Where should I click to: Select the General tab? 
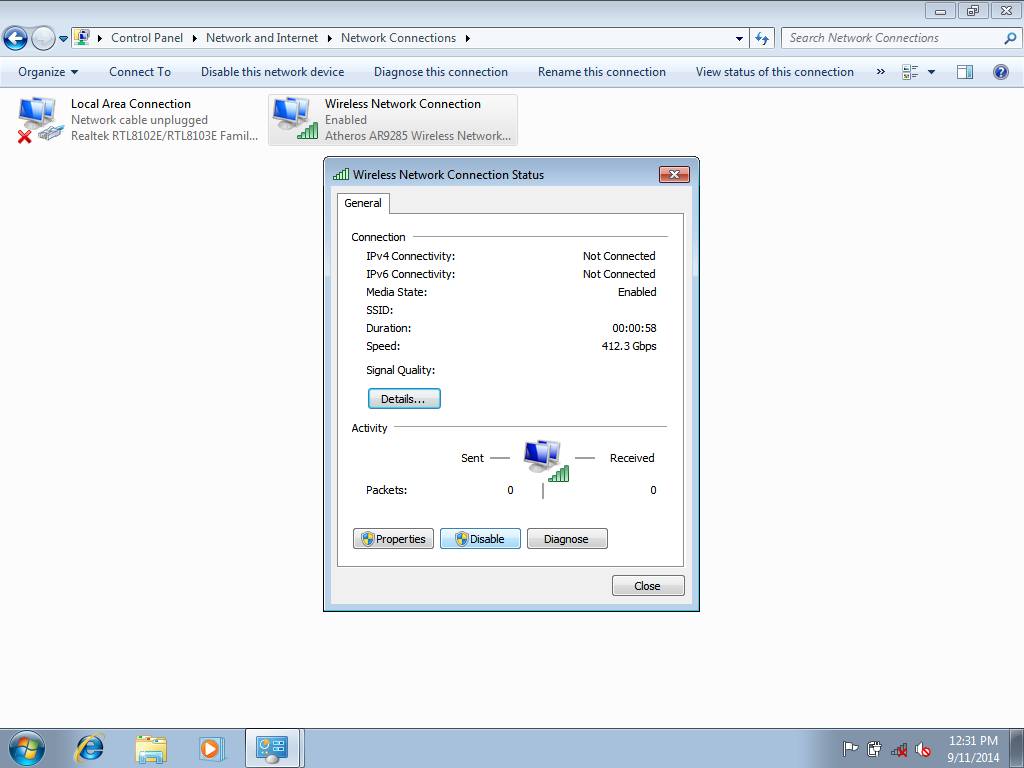[x=363, y=203]
